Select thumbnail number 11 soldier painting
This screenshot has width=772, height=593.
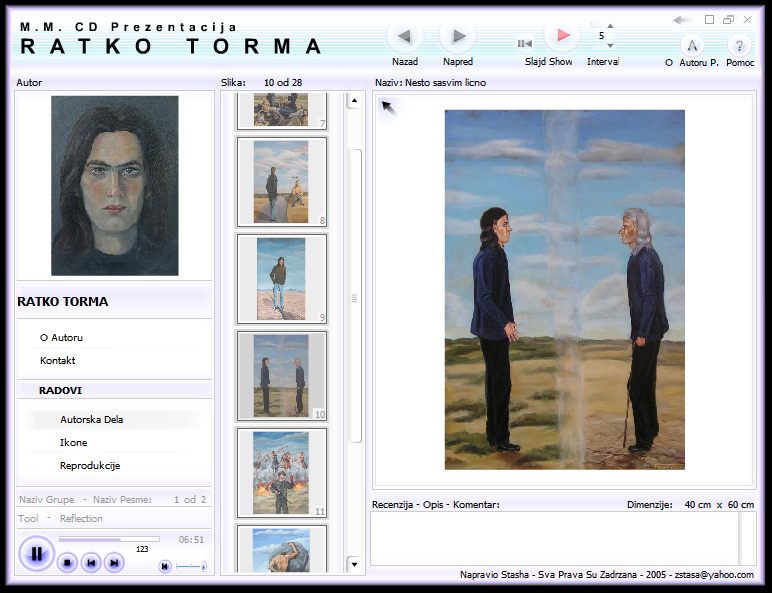[282, 473]
